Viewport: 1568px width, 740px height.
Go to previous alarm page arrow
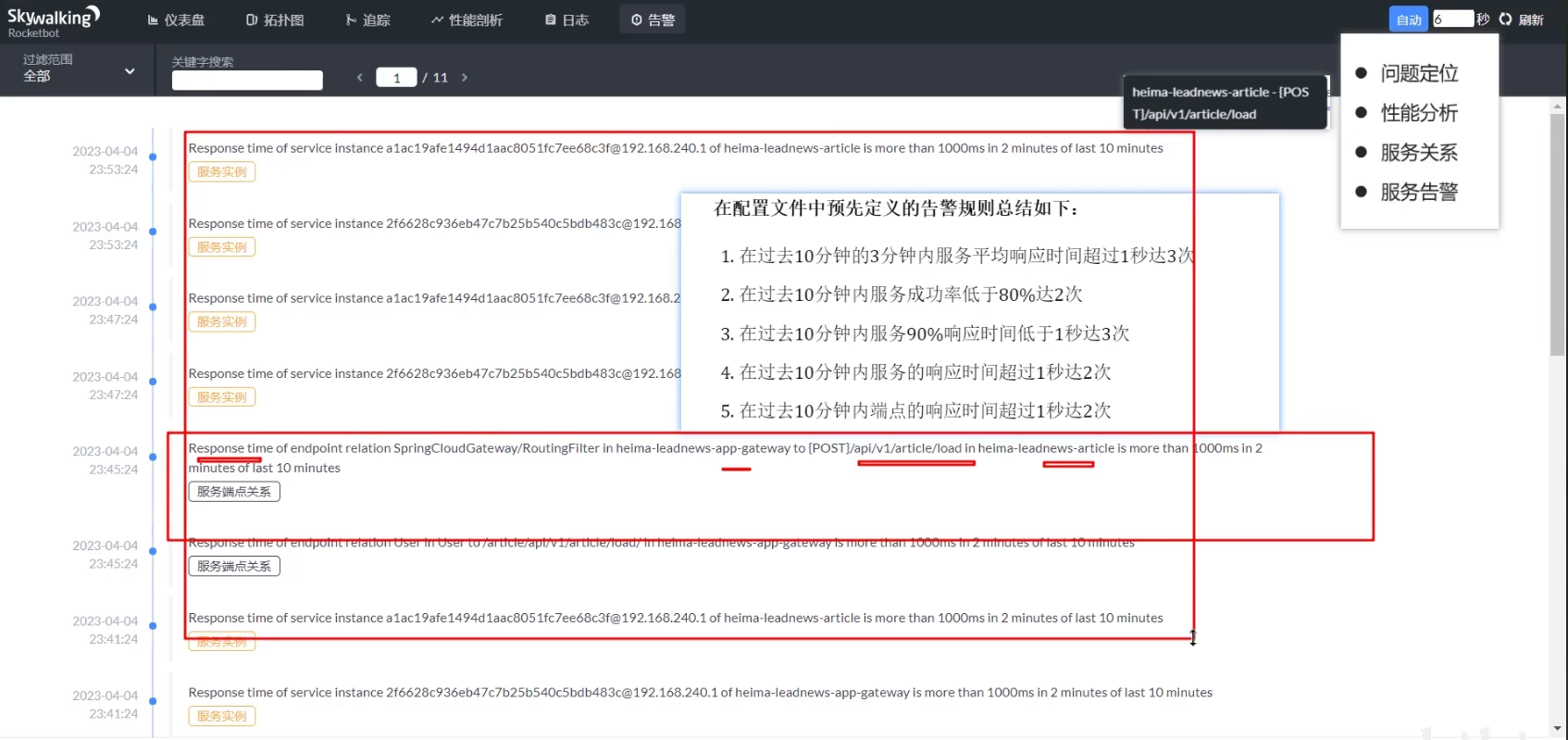coord(360,78)
